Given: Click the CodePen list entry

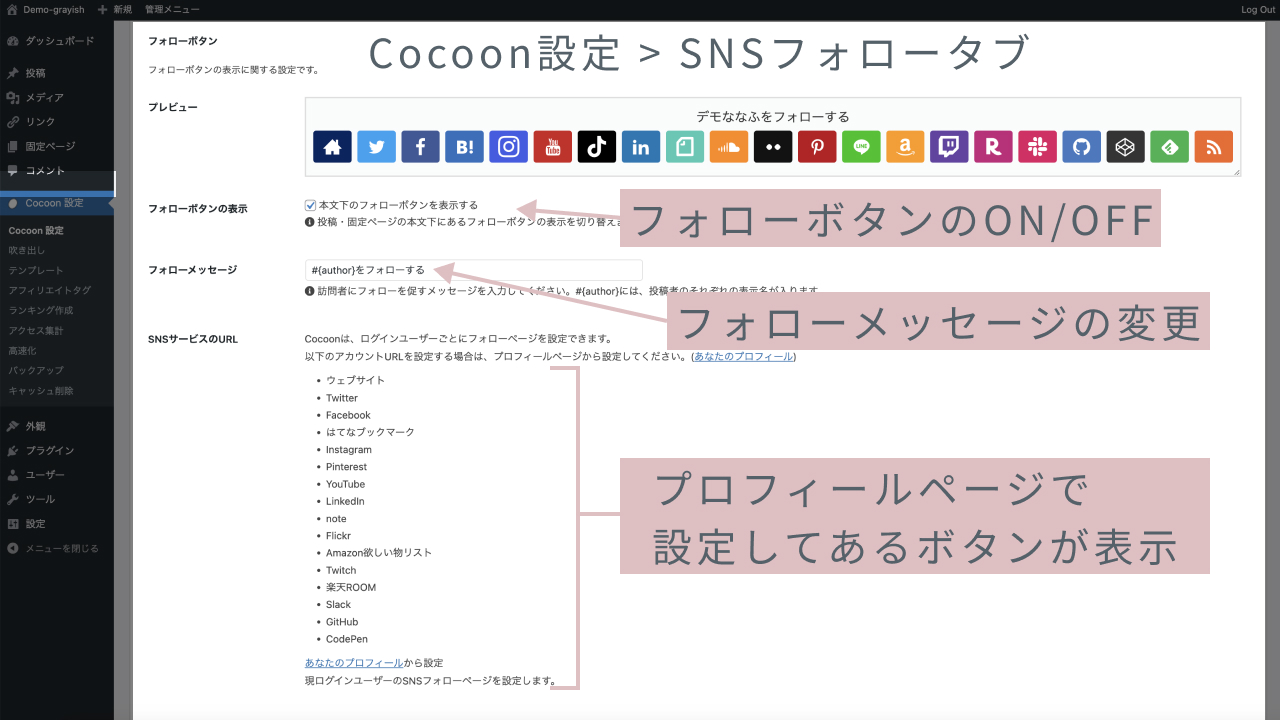Looking at the screenshot, I should tap(347, 639).
